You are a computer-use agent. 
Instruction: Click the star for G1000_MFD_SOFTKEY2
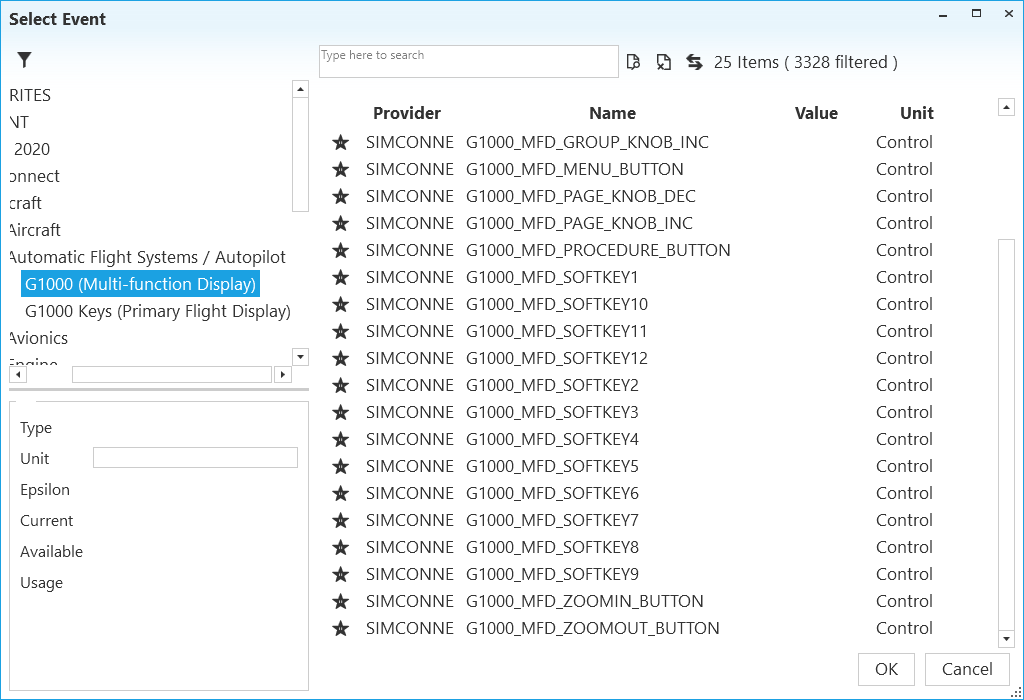click(x=340, y=385)
